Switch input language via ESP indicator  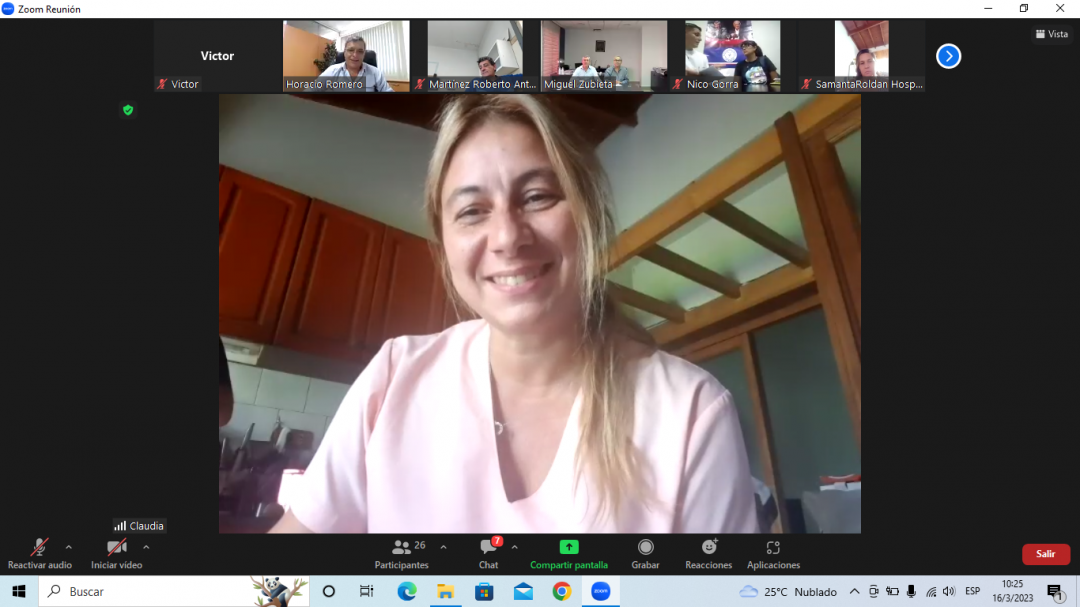coord(973,591)
